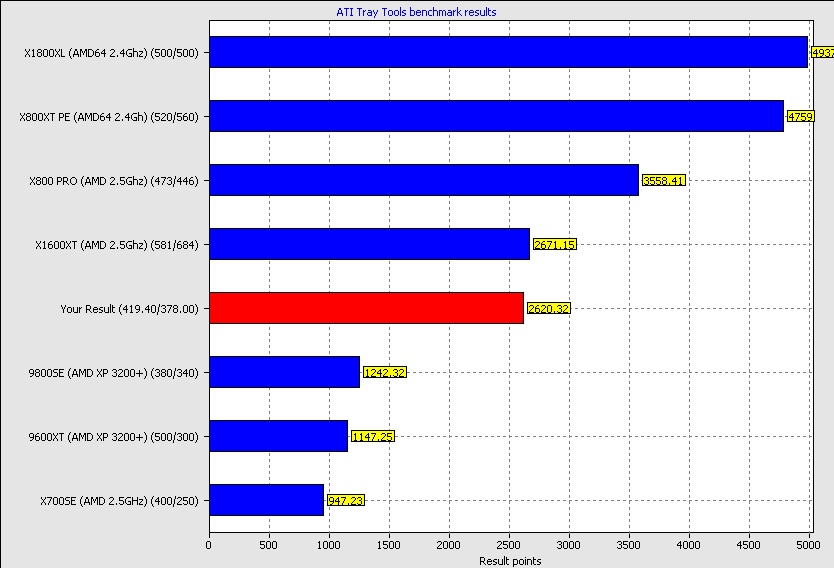Click the 947.23 value label
Image resolution: width=834 pixels, height=568 pixels.
pyautogui.click(x=346, y=500)
